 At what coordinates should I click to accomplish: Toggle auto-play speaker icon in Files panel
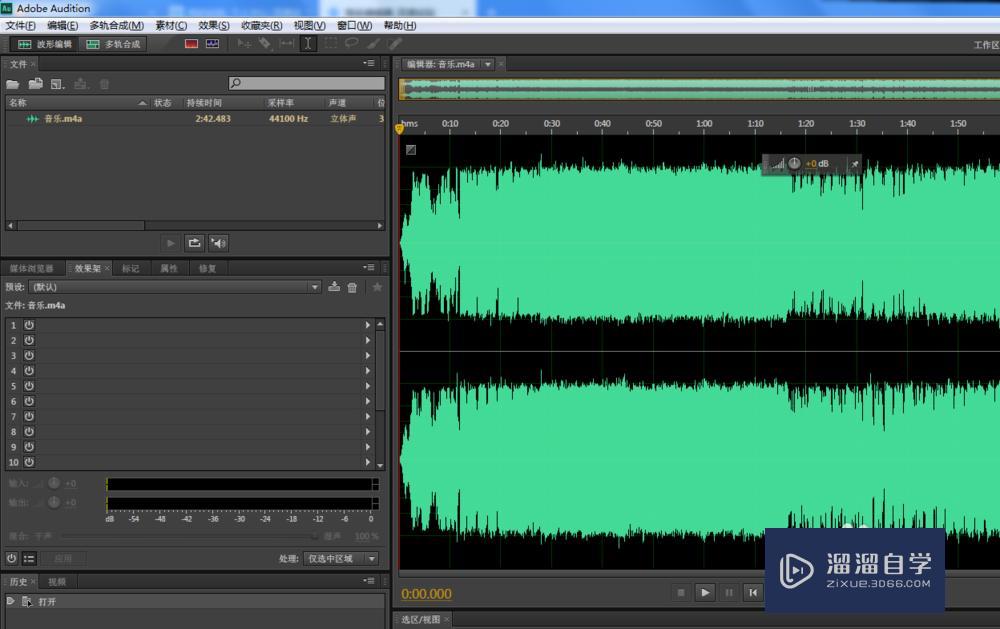(x=218, y=243)
